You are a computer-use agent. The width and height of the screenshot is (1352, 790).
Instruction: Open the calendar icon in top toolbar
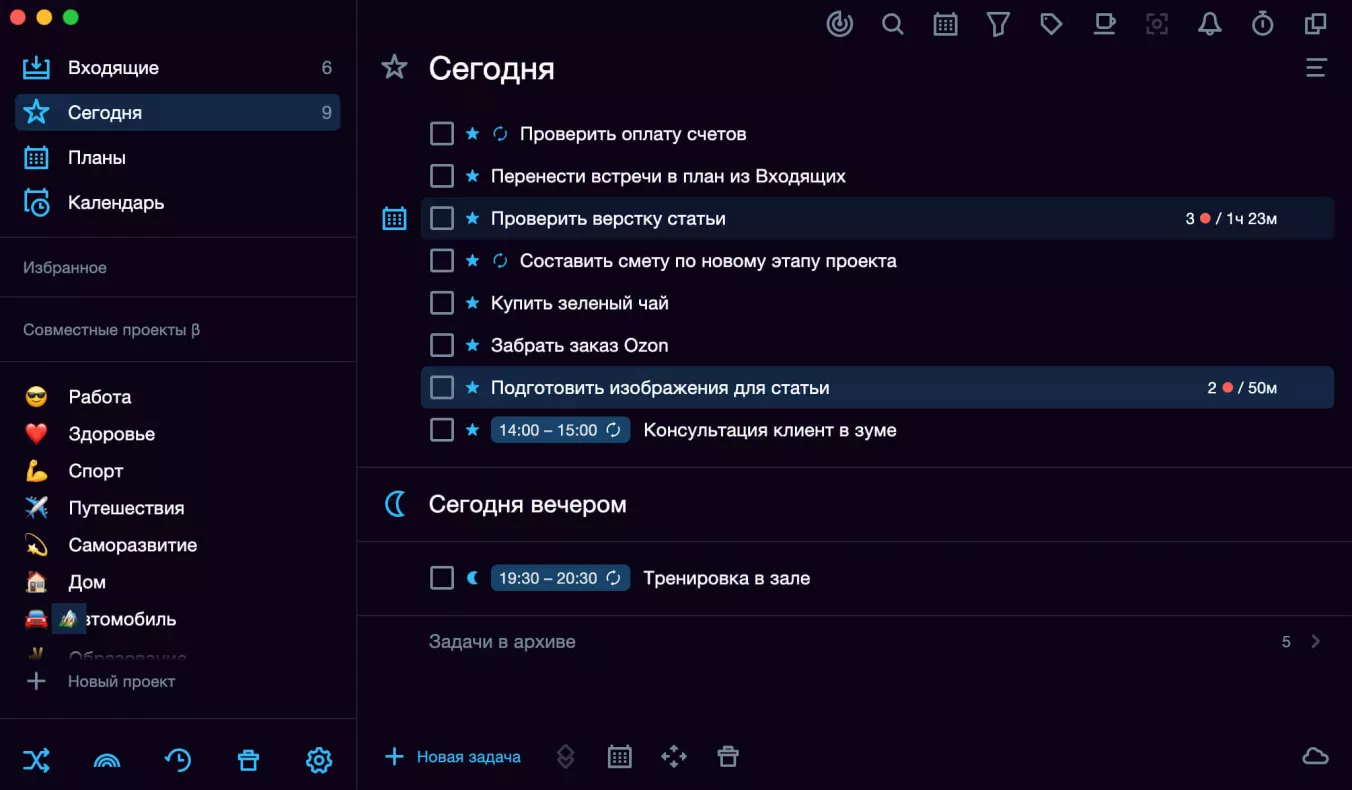coord(945,24)
